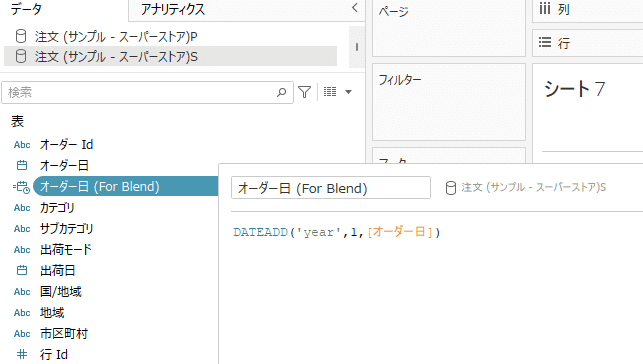Viewport: 643px width, 364px height.
Task: Select the 市区町村 field
Action: tap(64, 333)
